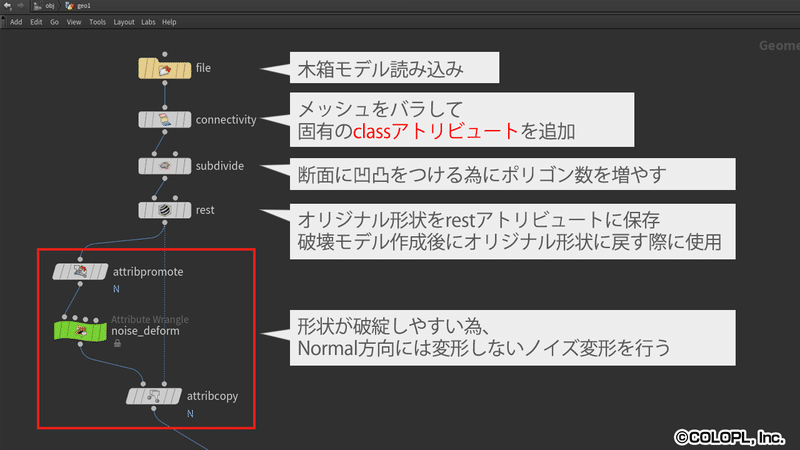Viewport: 800px width, 450px height.
Task: Open the Layout menu
Action: (124, 22)
